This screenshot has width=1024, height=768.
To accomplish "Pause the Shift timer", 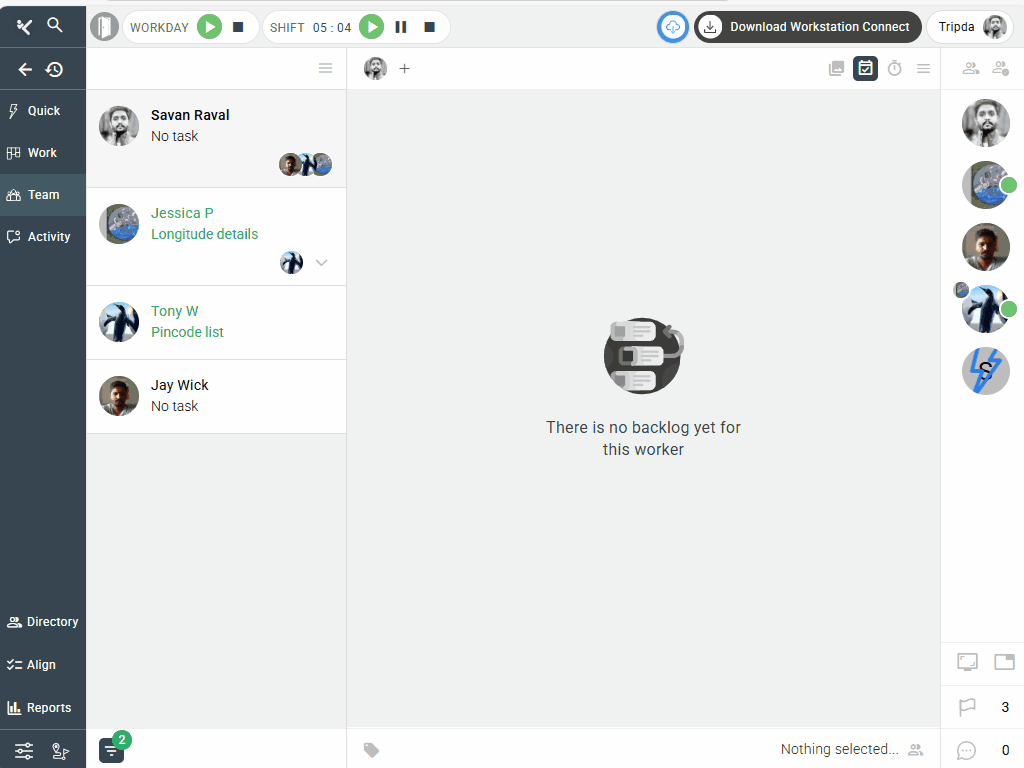I will (x=401, y=27).
